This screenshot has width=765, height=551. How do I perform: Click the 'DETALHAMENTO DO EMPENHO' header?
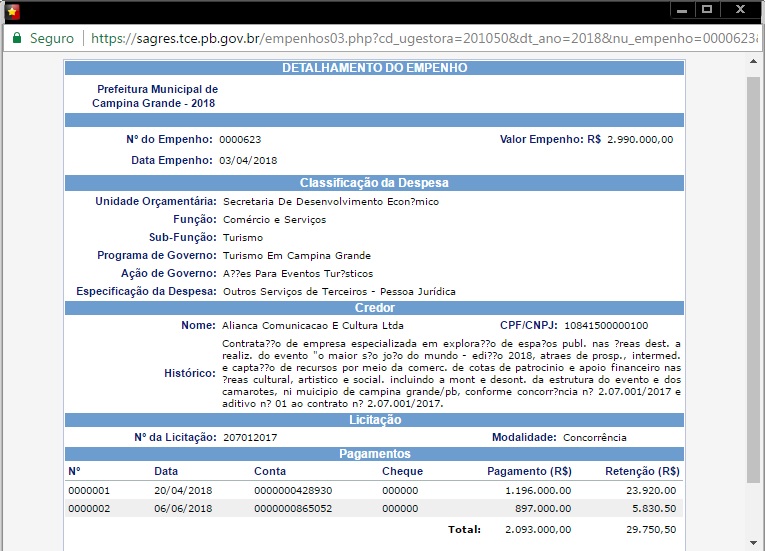(375, 68)
